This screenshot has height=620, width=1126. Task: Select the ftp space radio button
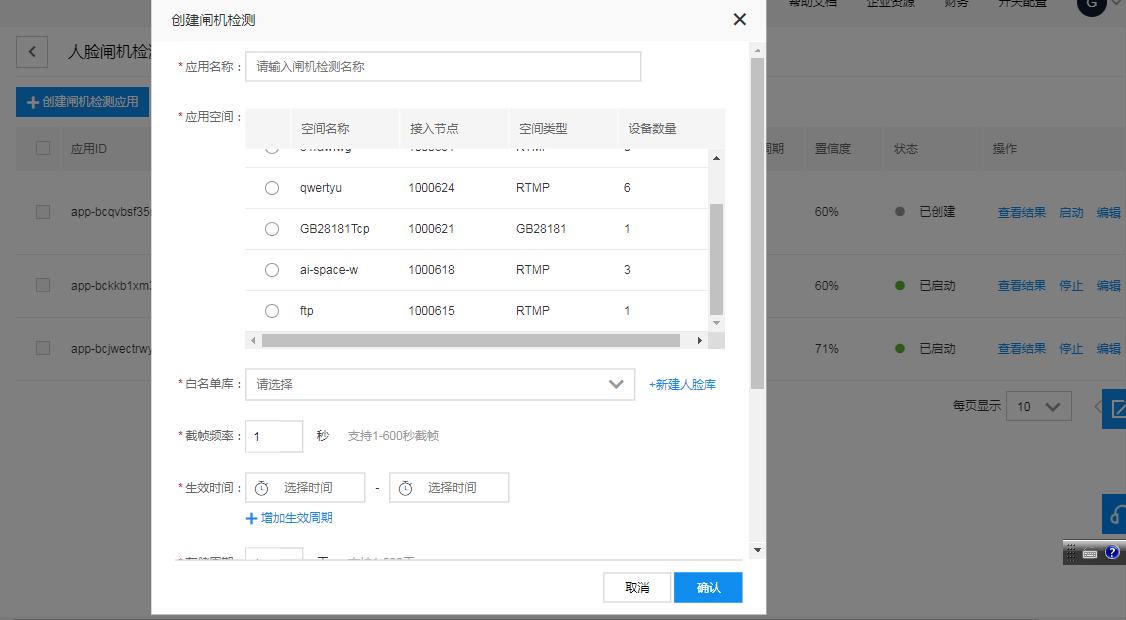coord(271,311)
